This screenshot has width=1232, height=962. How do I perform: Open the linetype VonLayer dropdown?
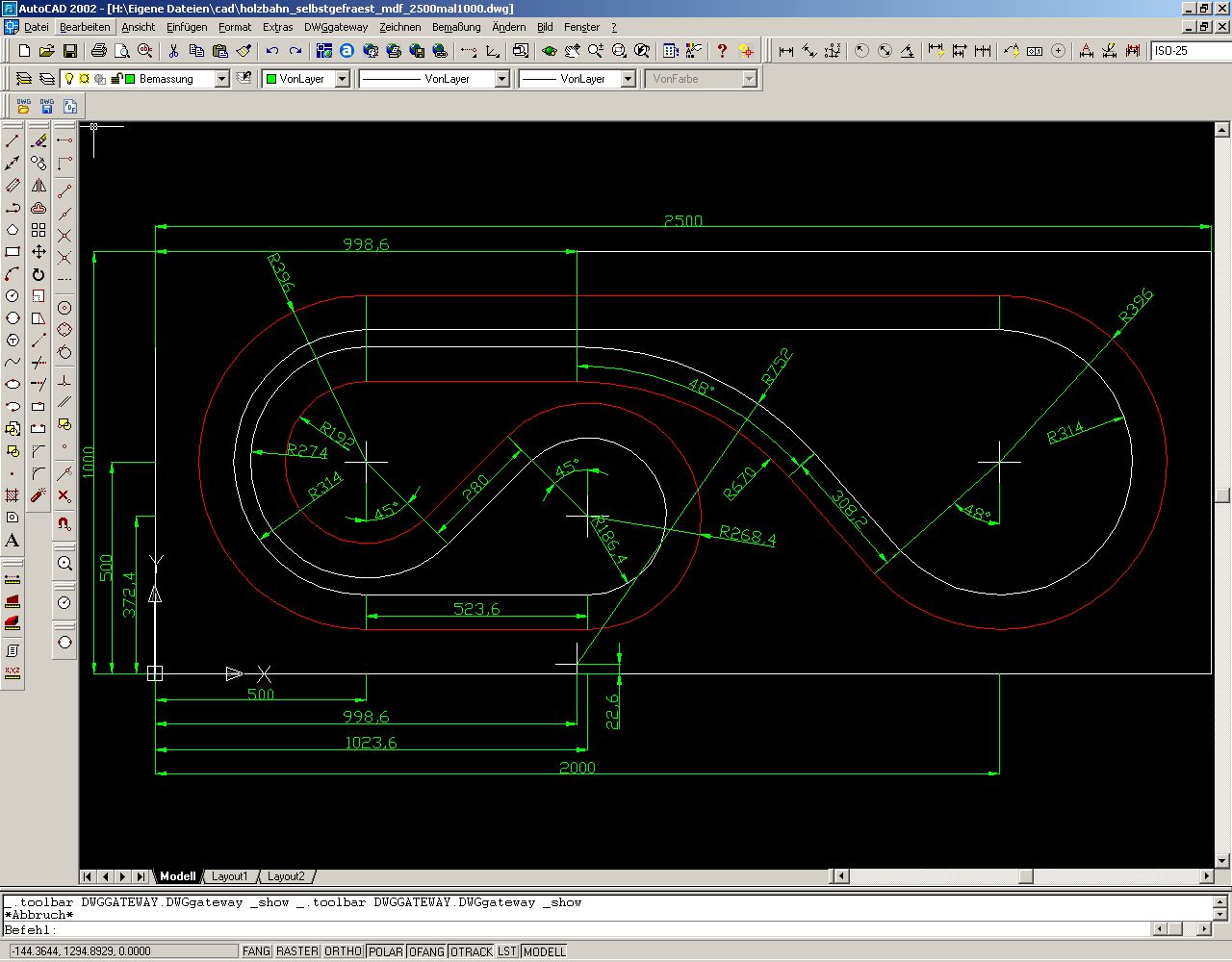[501, 79]
